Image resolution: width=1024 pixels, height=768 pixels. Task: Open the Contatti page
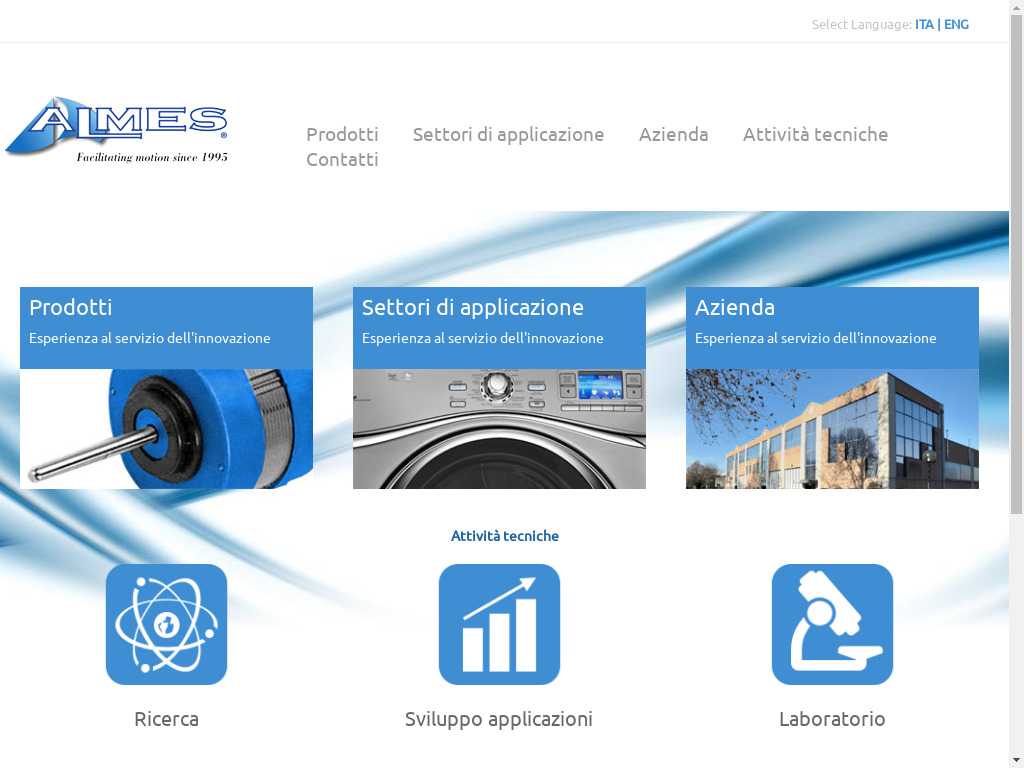coord(342,160)
